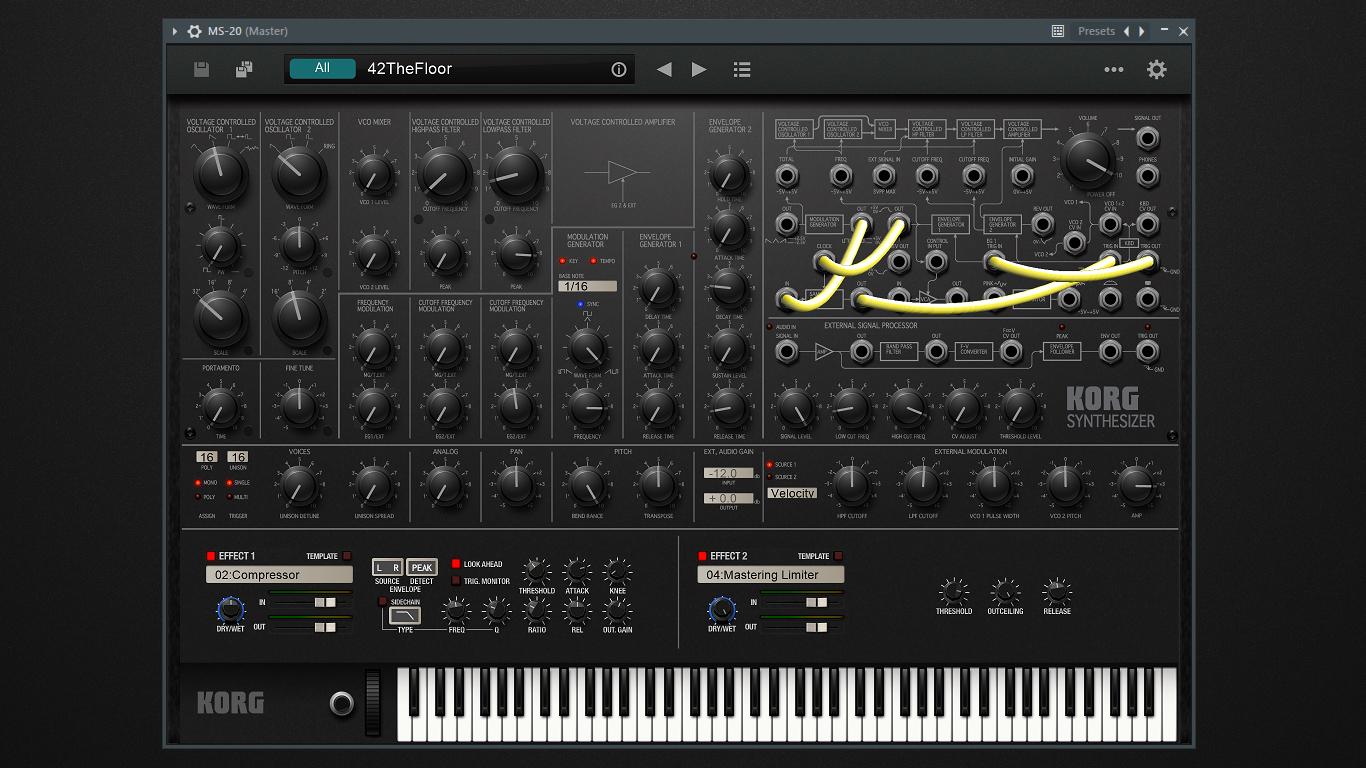The width and height of the screenshot is (1366, 768).
Task: Open the 04:Mastering Limiter effect selector
Action: point(770,575)
